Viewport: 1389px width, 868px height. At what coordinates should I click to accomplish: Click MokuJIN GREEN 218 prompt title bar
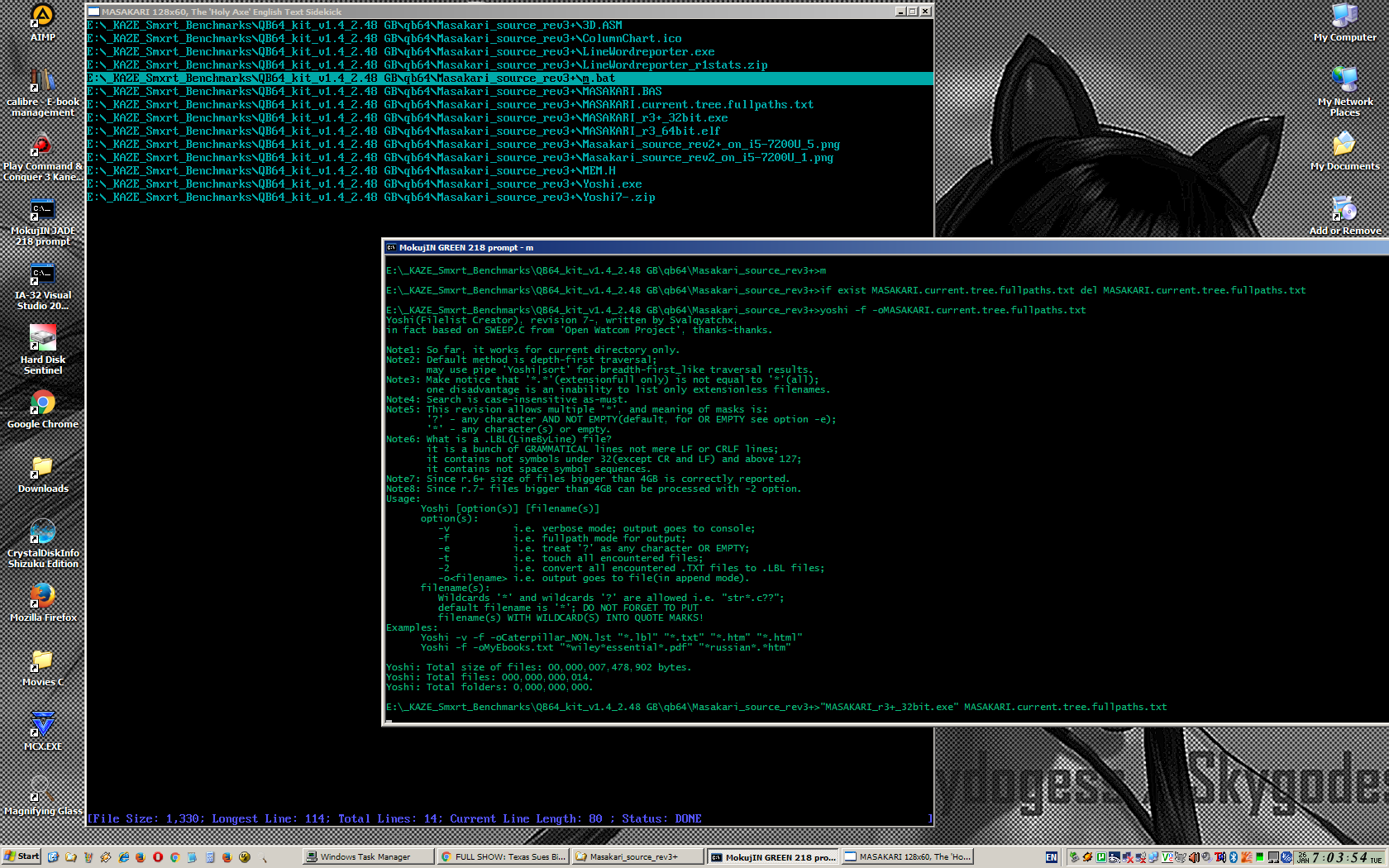pyautogui.click(x=885, y=247)
